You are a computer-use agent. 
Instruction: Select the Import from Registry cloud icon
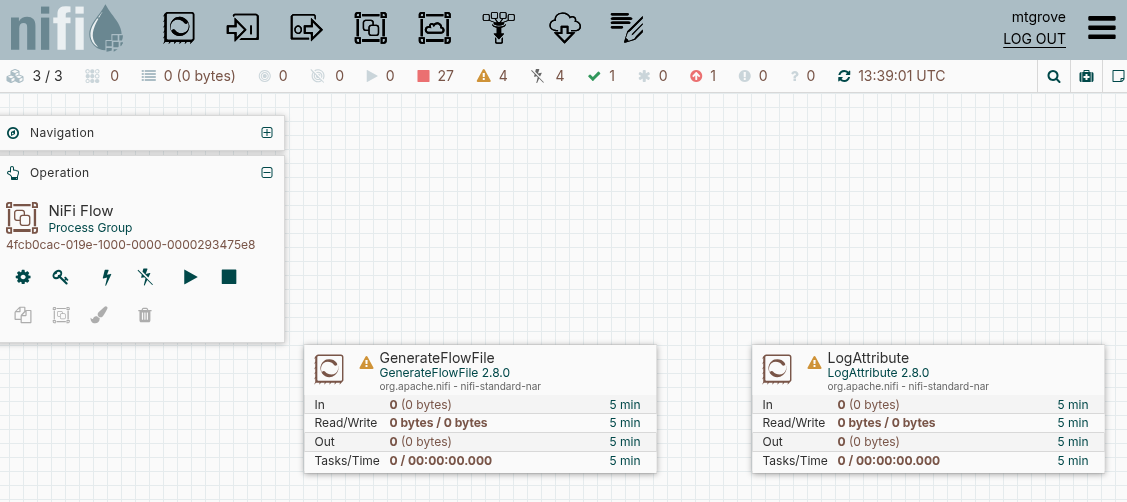tap(564, 29)
